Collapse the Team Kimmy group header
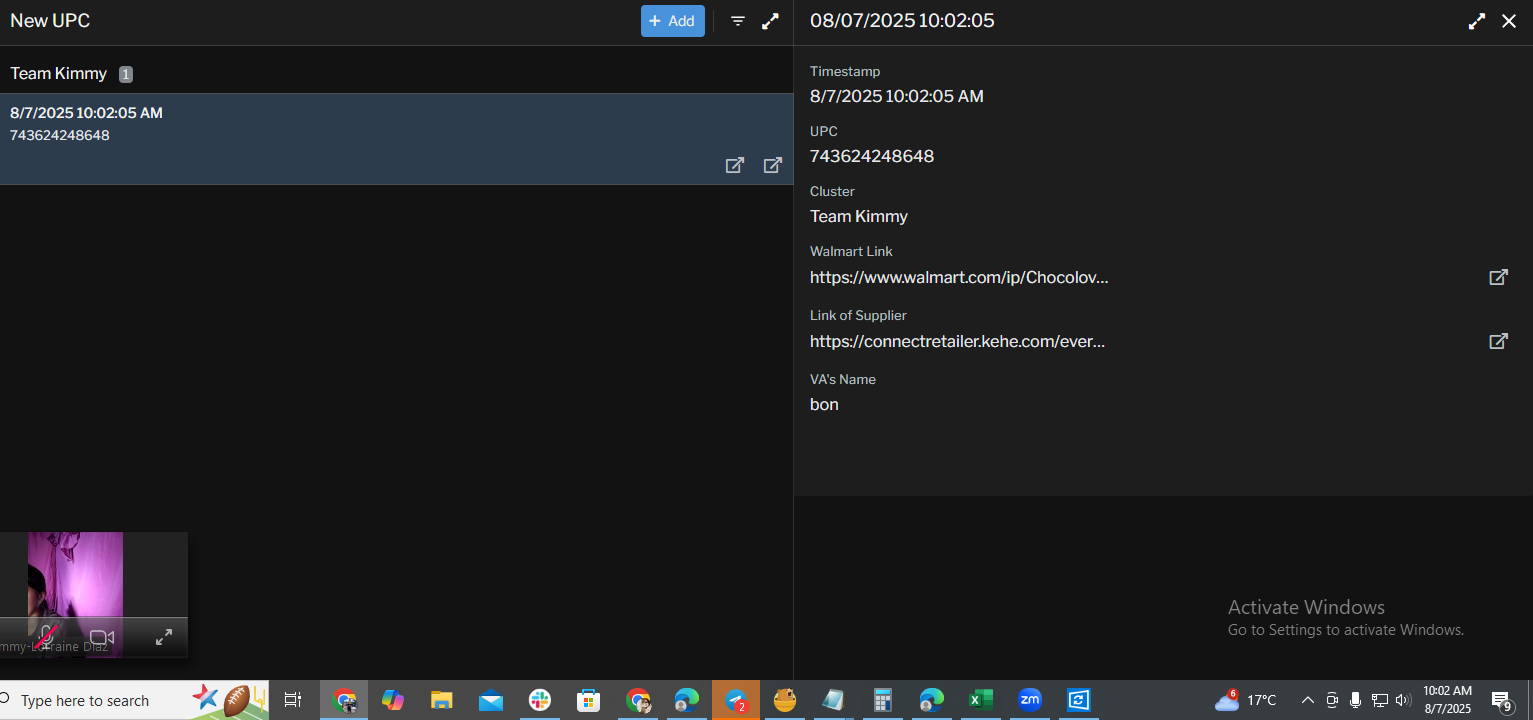 point(59,74)
